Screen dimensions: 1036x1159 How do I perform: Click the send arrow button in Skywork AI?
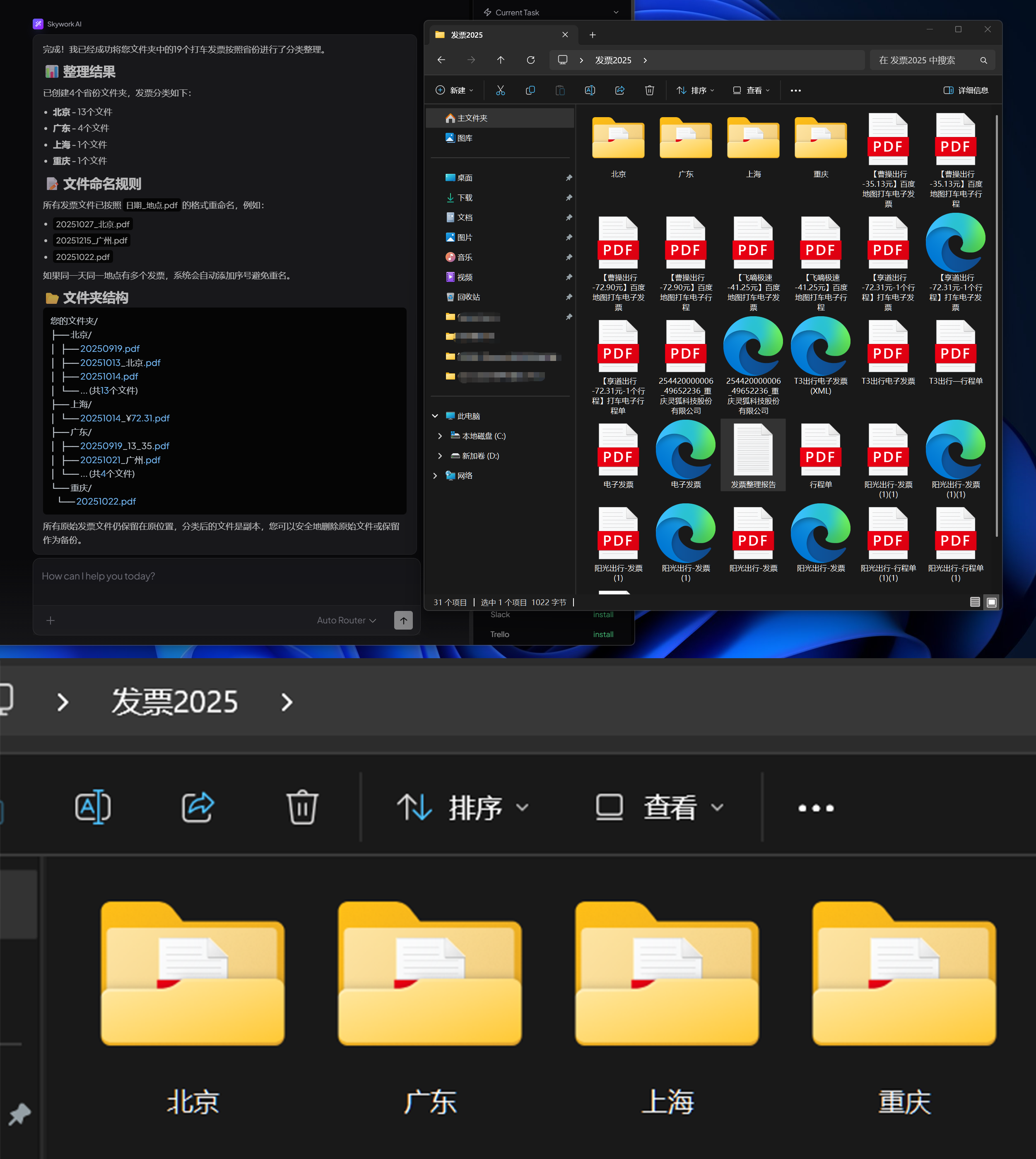coord(404,620)
